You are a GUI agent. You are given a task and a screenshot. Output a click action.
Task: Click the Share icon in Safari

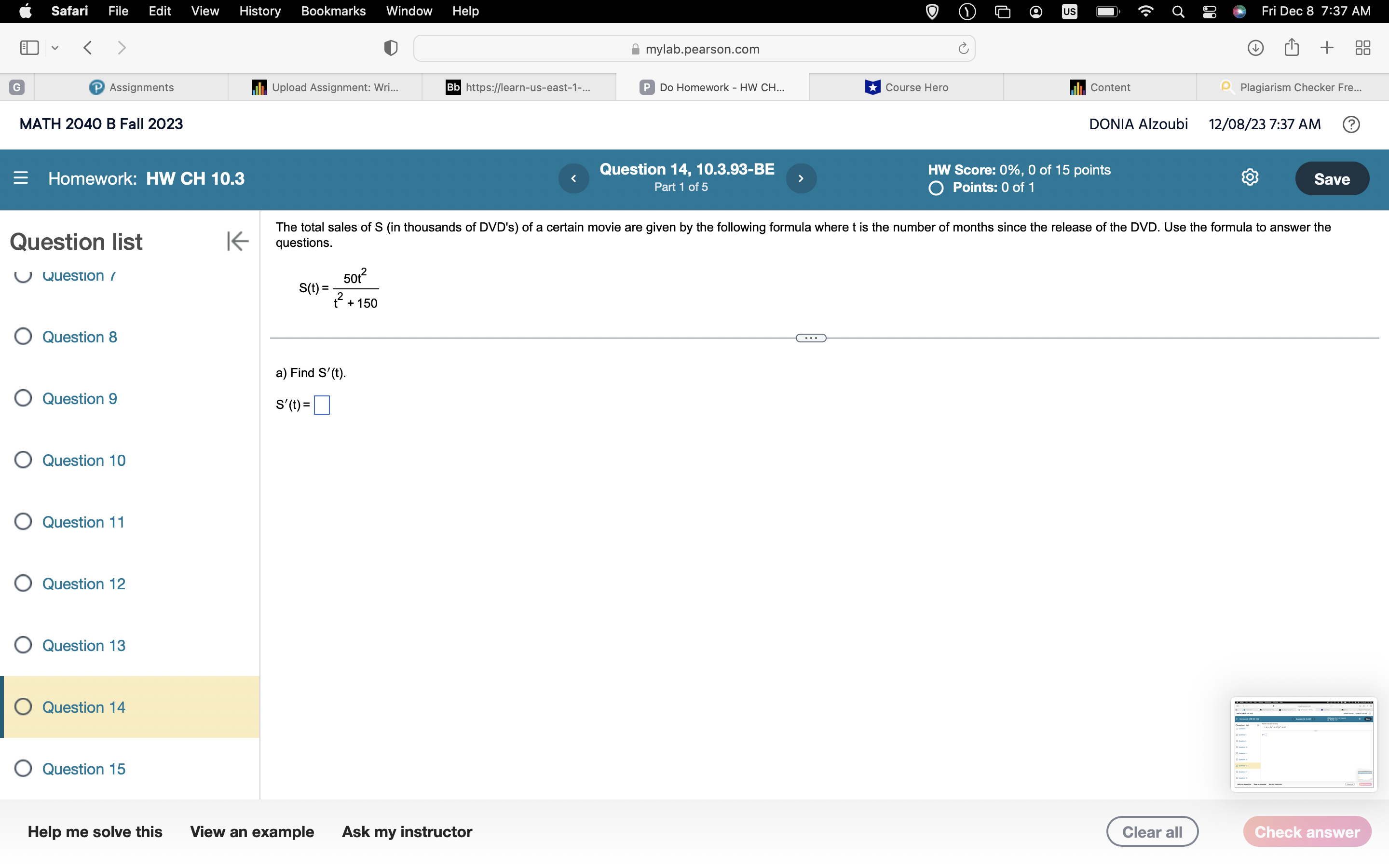pyautogui.click(x=1292, y=48)
